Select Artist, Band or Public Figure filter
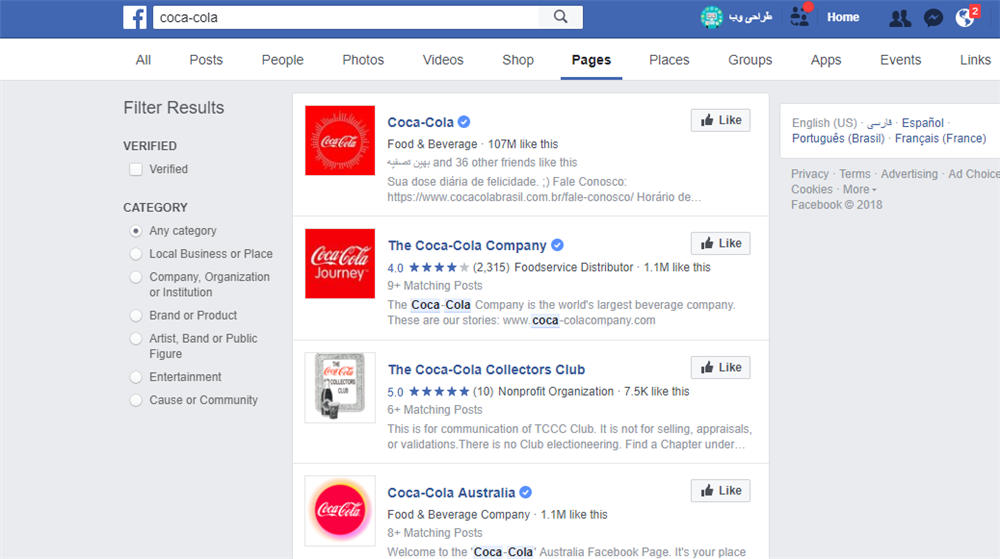The height and width of the screenshot is (559, 1000). point(136,338)
